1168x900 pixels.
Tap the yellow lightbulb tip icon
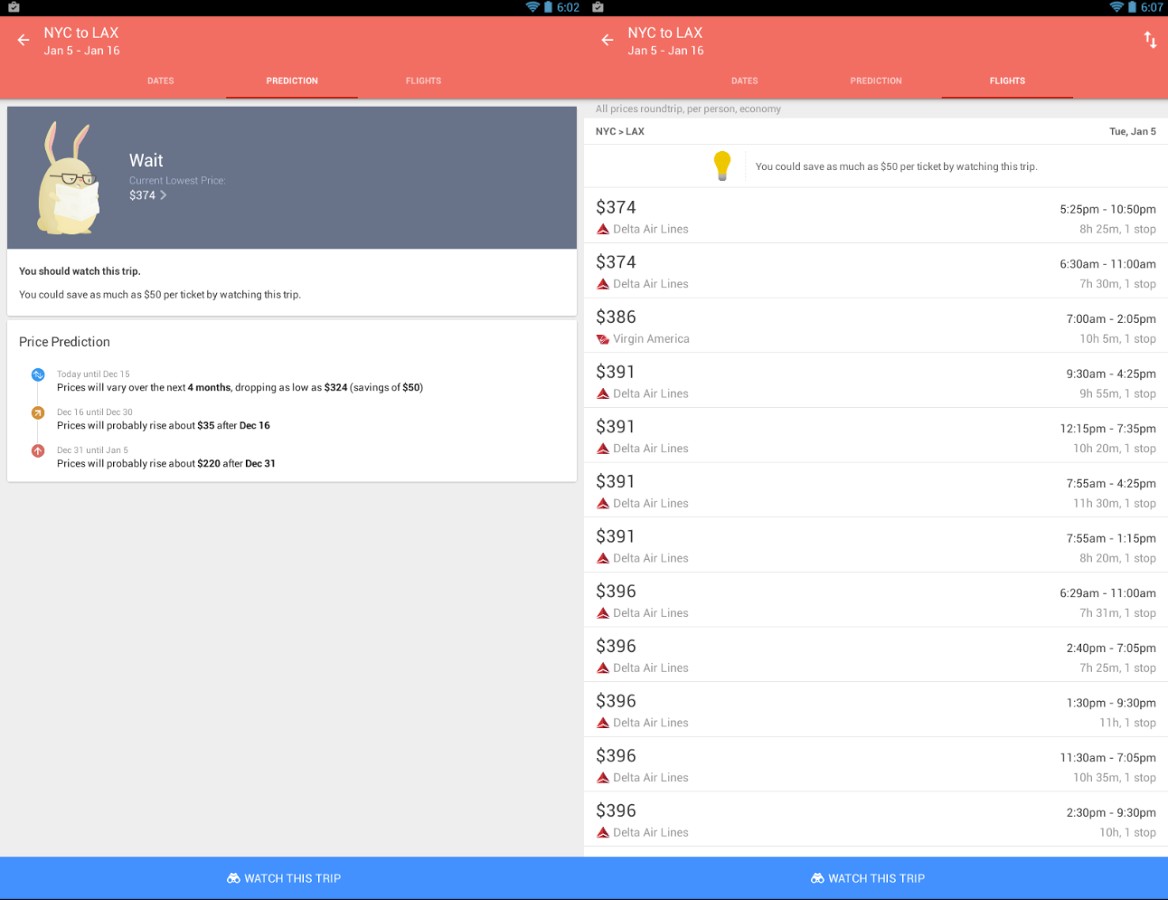point(722,166)
